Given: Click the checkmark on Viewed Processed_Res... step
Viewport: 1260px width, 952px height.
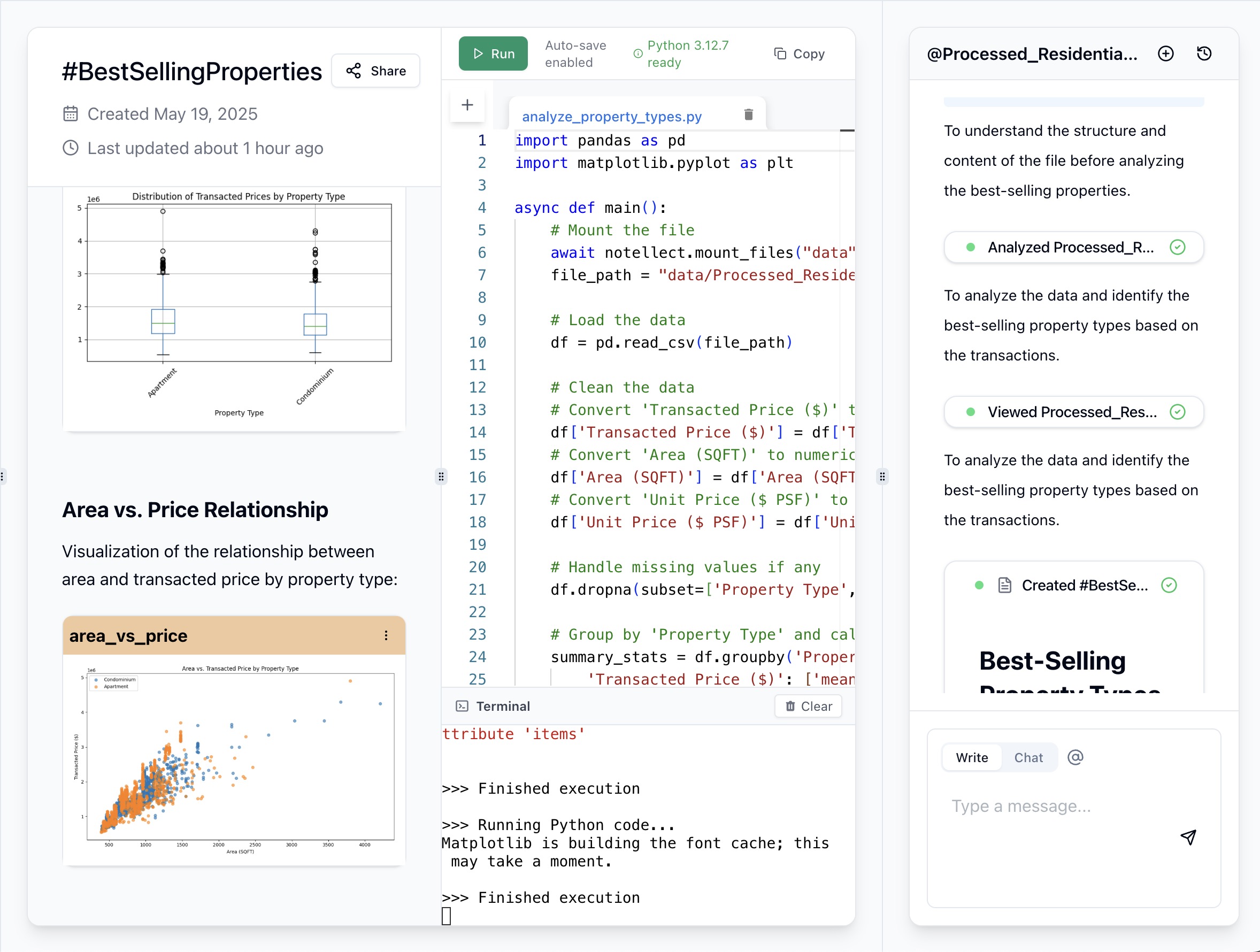Looking at the screenshot, I should [1177, 412].
